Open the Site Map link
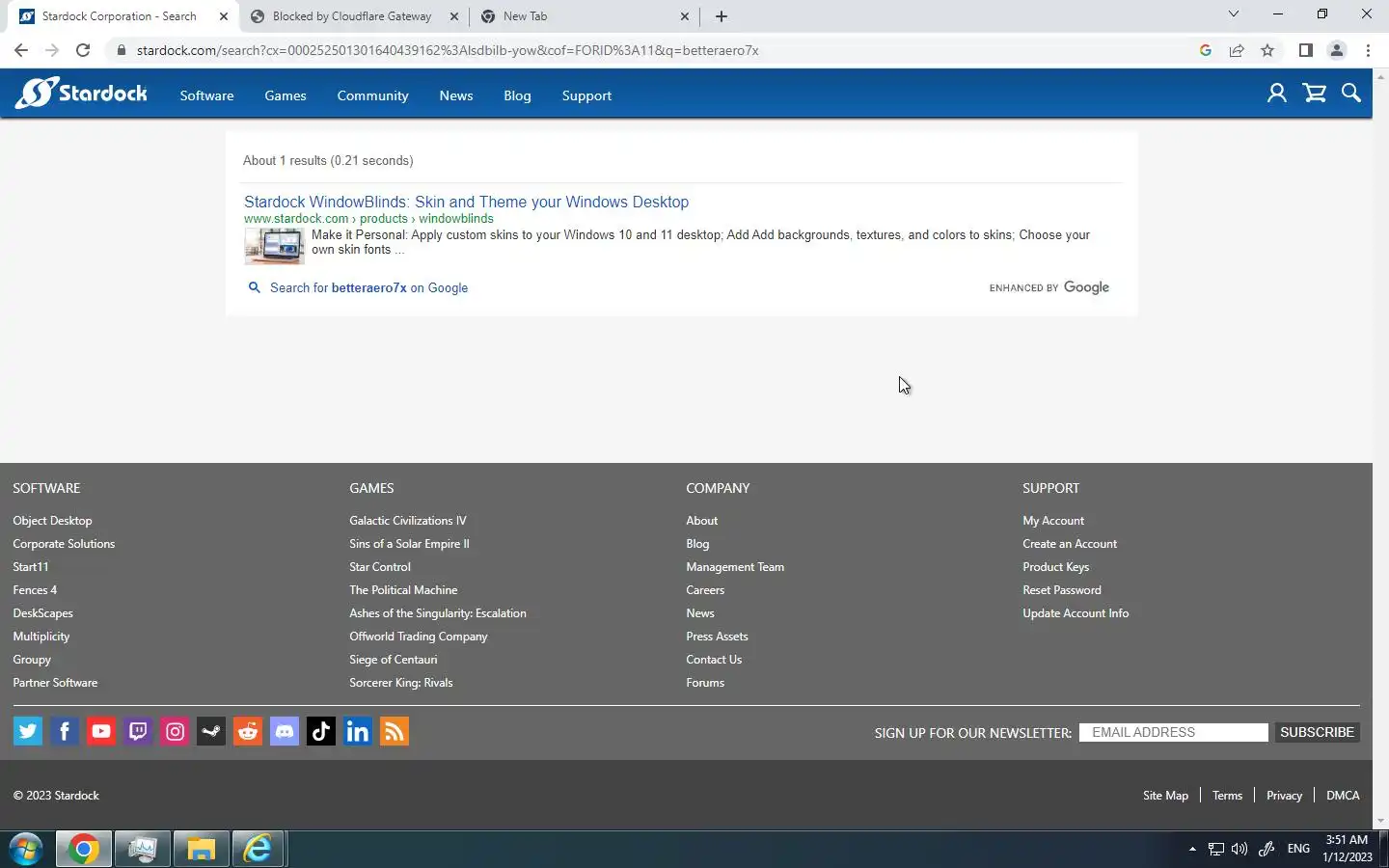The image size is (1389, 868). coord(1165,796)
